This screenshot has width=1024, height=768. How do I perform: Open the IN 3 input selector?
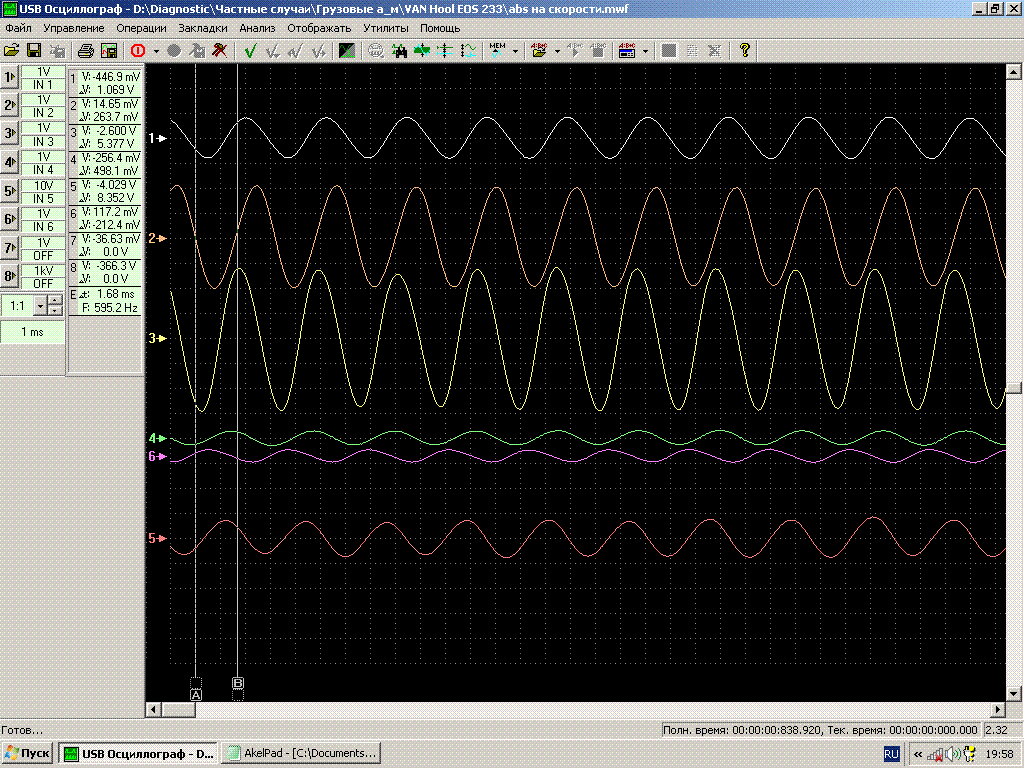[x=43, y=142]
